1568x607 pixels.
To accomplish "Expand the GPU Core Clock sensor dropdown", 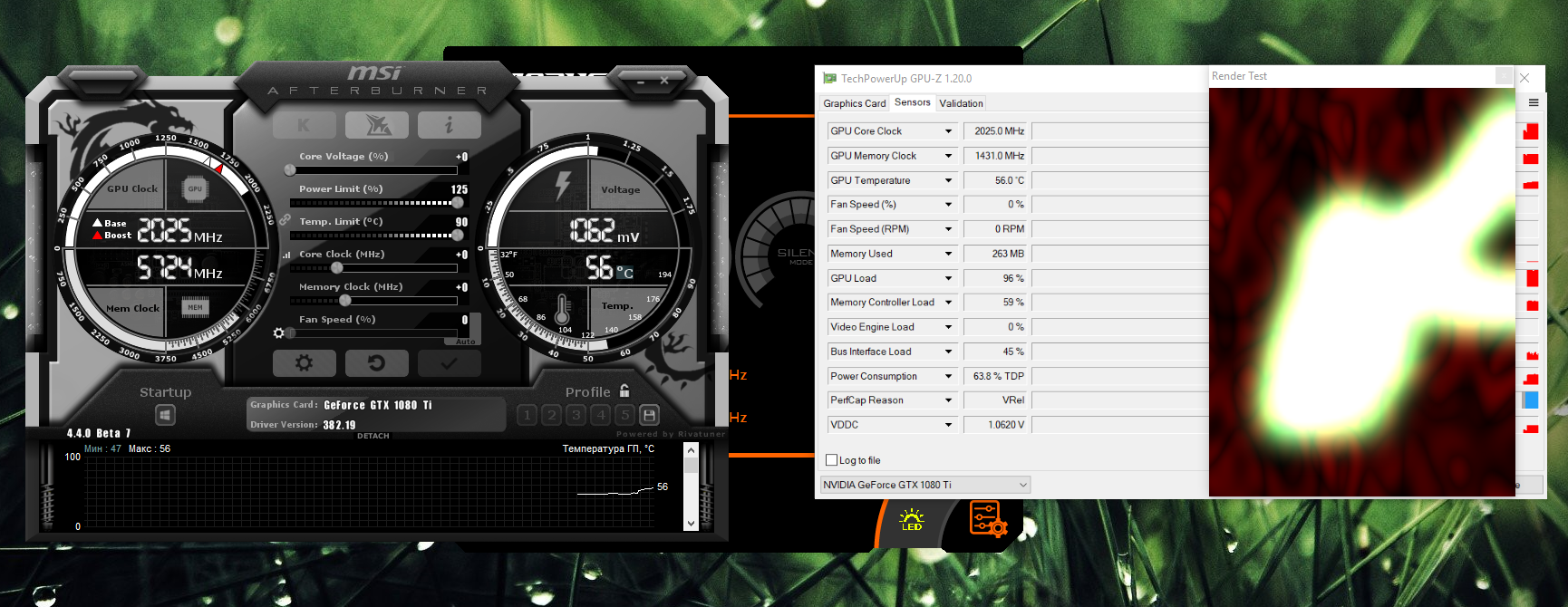I will click(x=949, y=131).
